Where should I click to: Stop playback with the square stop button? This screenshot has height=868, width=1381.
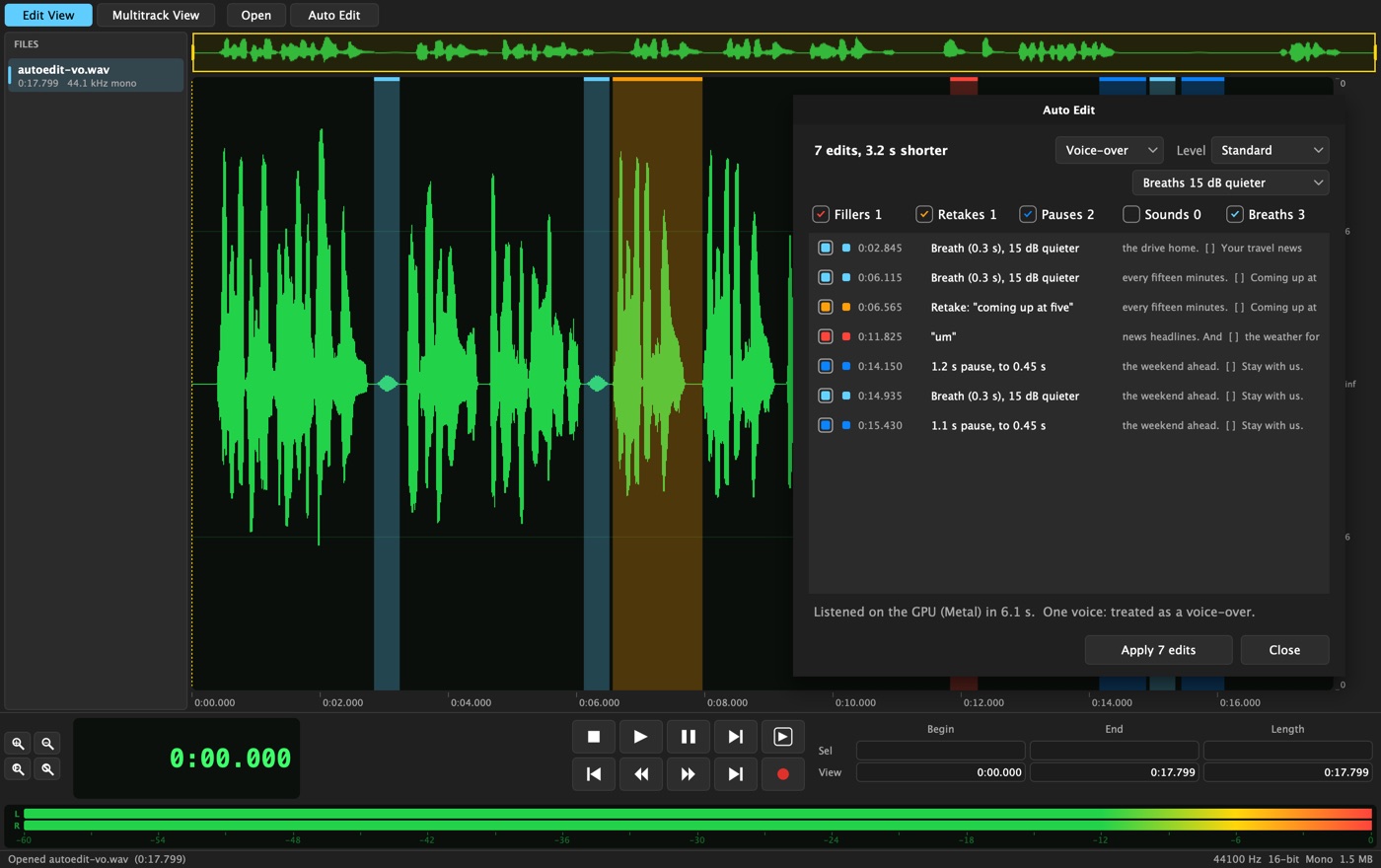(594, 737)
